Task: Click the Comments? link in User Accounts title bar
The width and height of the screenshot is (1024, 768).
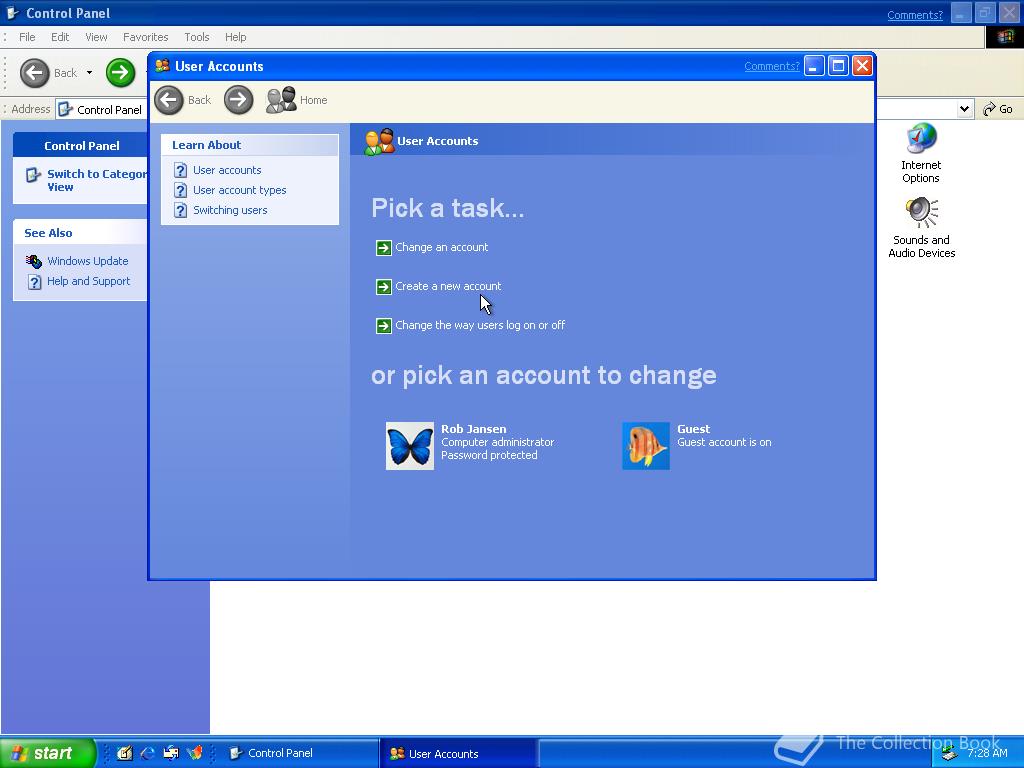Action: pyautogui.click(x=771, y=66)
